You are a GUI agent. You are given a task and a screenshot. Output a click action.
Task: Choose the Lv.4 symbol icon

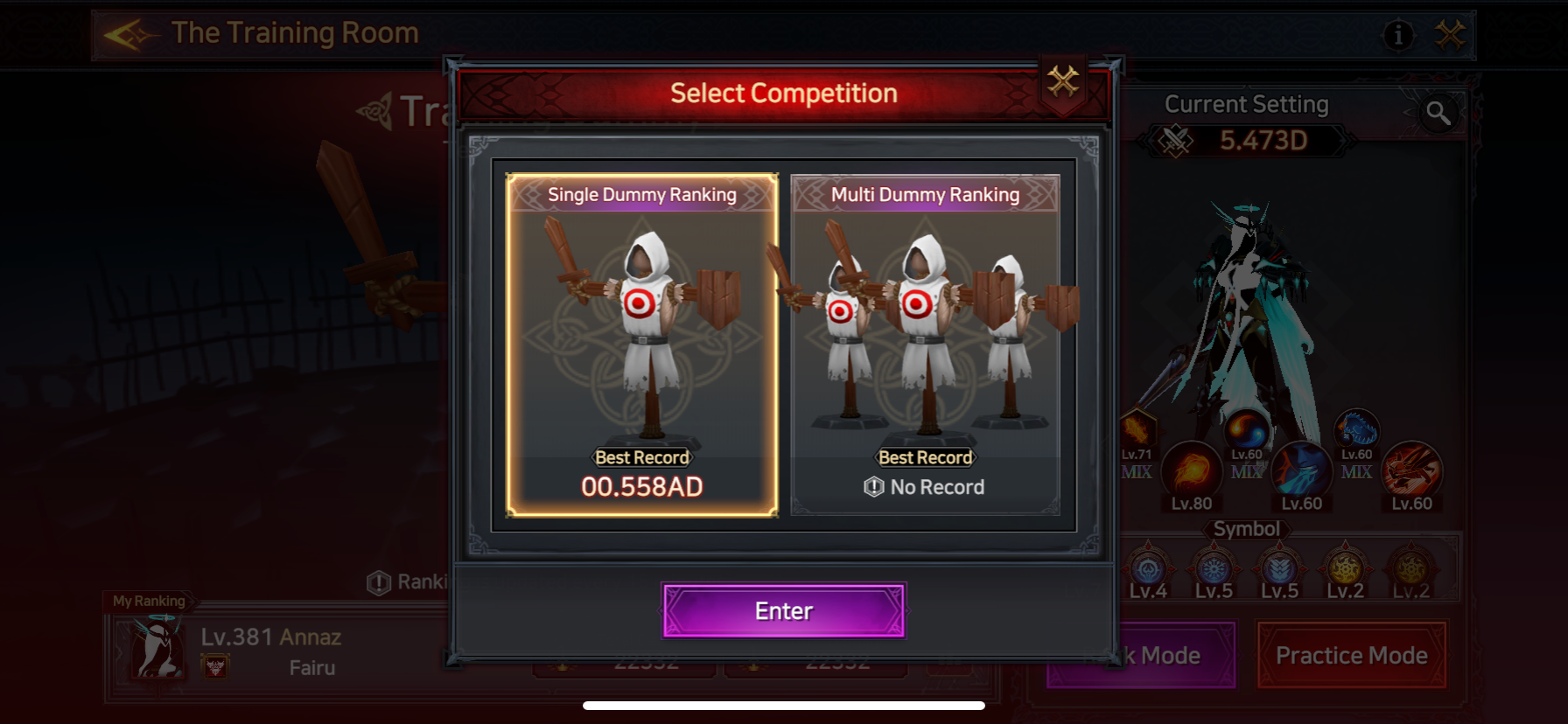(x=1148, y=570)
